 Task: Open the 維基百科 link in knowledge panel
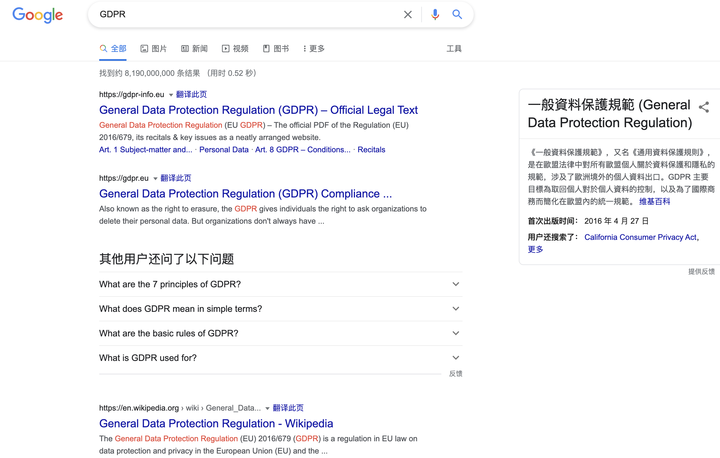(655, 202)
